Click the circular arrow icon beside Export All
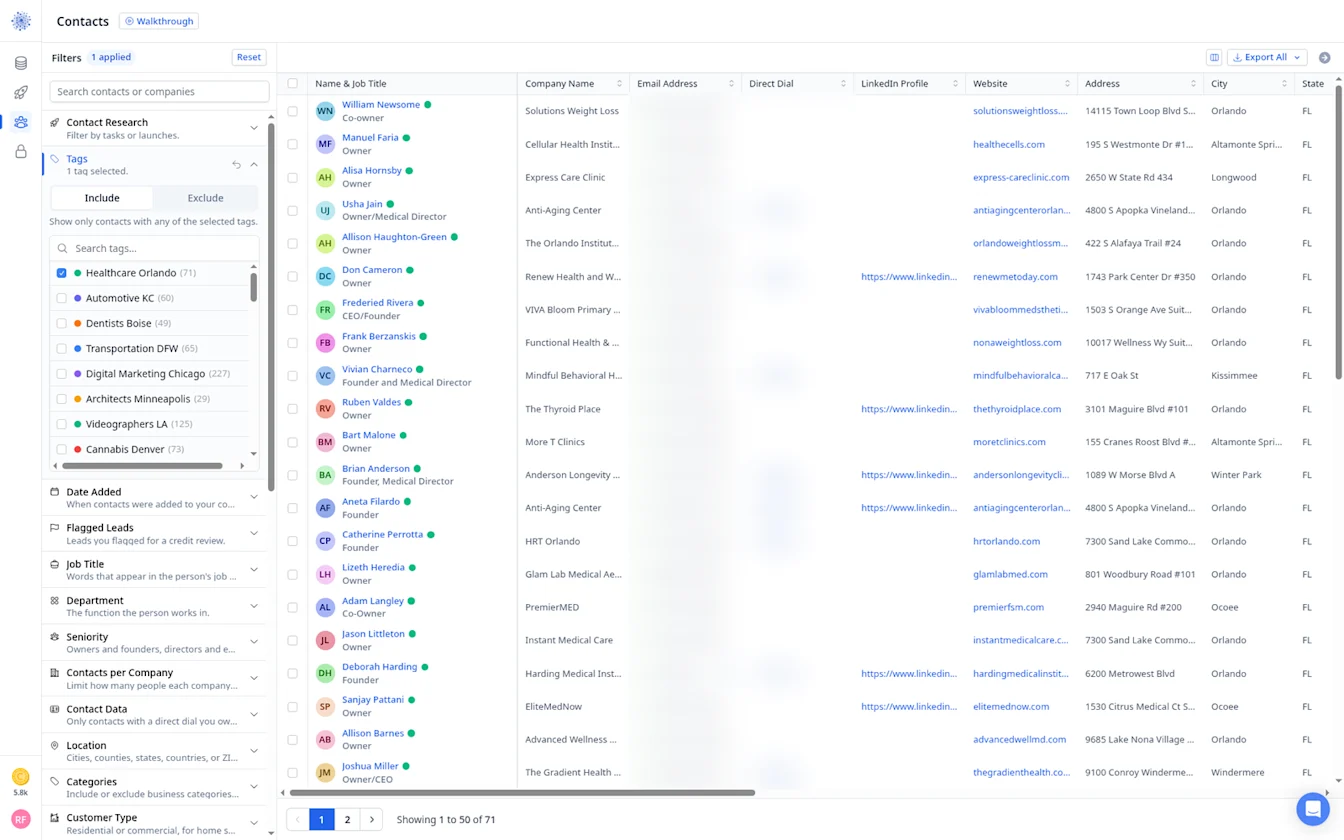This screenshot has width=1344, height=840. [1325, 58]
